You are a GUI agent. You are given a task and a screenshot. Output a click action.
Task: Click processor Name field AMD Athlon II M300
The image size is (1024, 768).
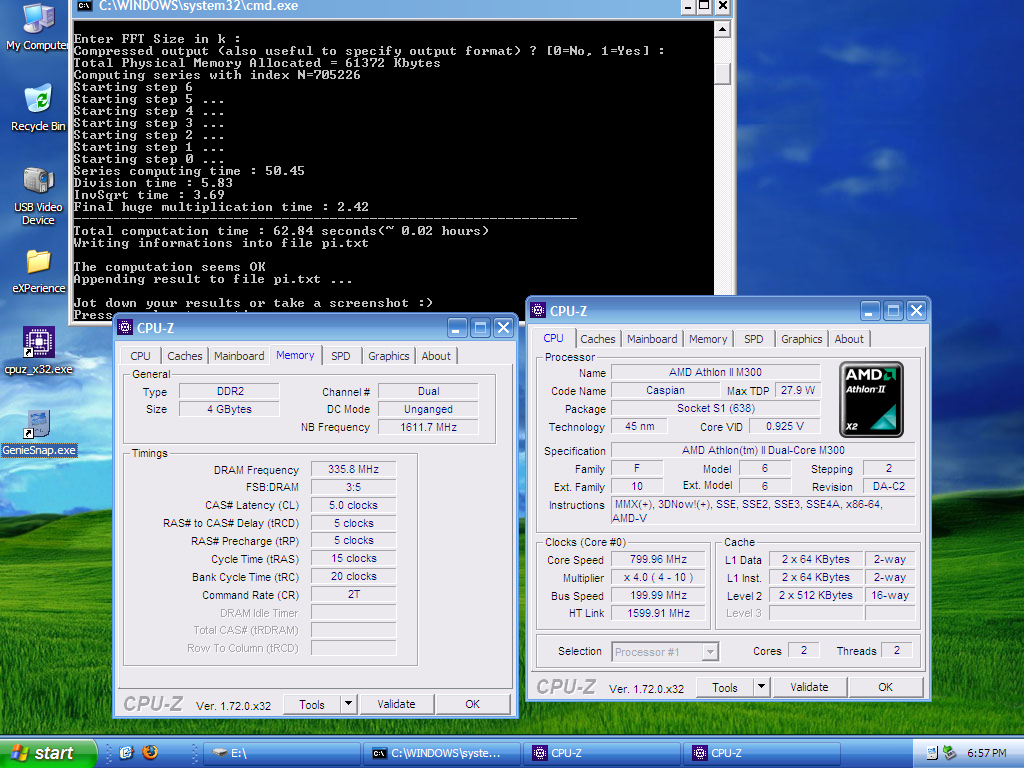715,372
